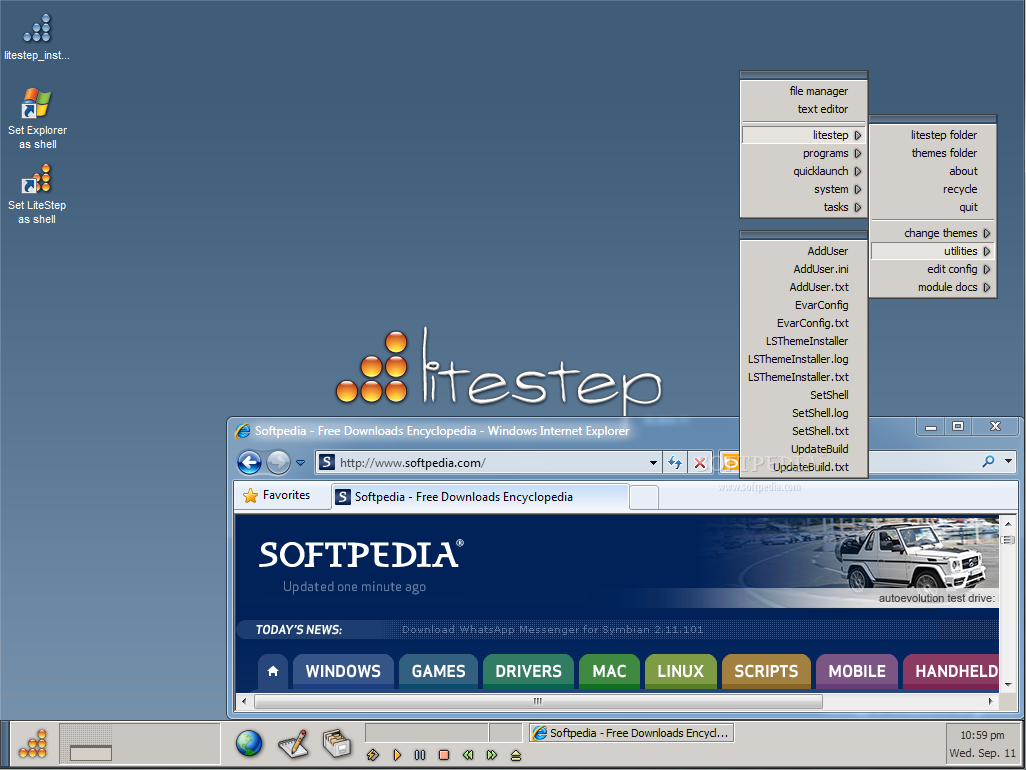Open recent pages dropdown beside forward button

[x=300, y=463]
